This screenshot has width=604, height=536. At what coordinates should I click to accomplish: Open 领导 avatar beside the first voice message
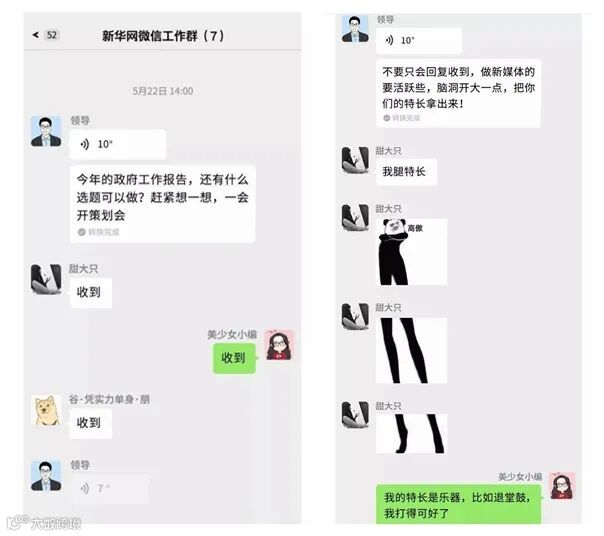[46, 131]
